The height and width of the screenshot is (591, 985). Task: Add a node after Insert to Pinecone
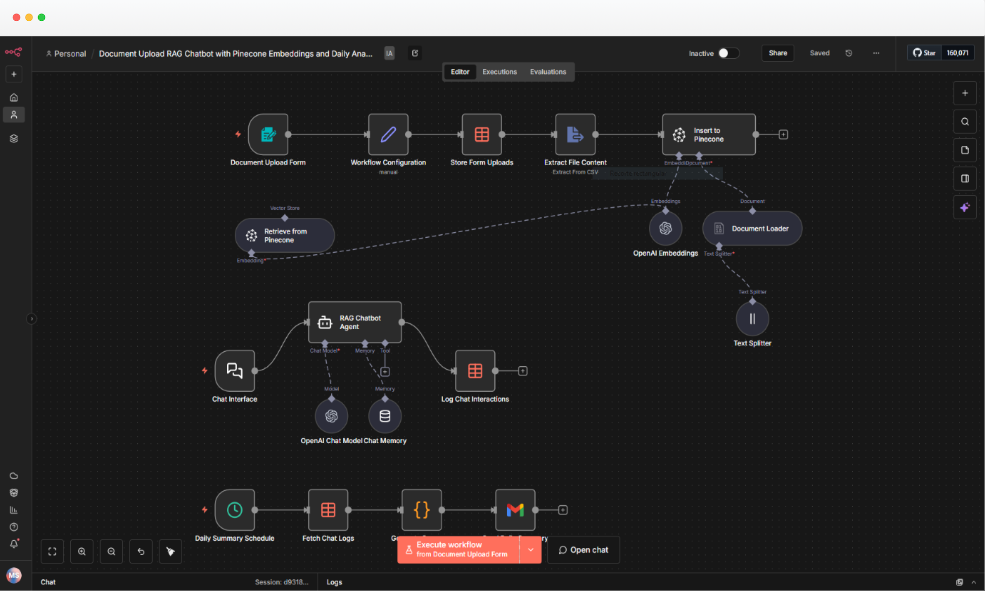point(783,134)
